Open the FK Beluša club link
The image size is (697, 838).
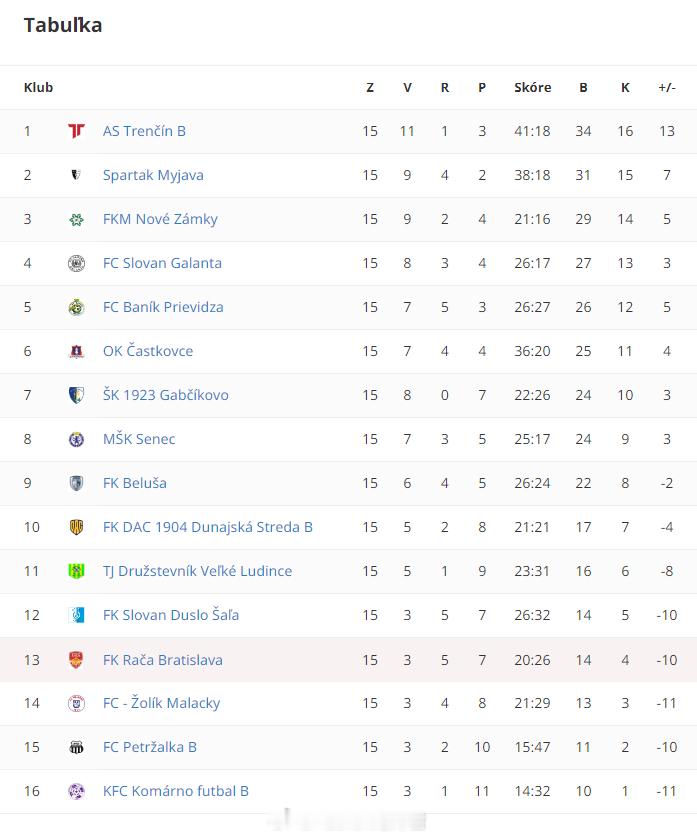coord(135,483)
